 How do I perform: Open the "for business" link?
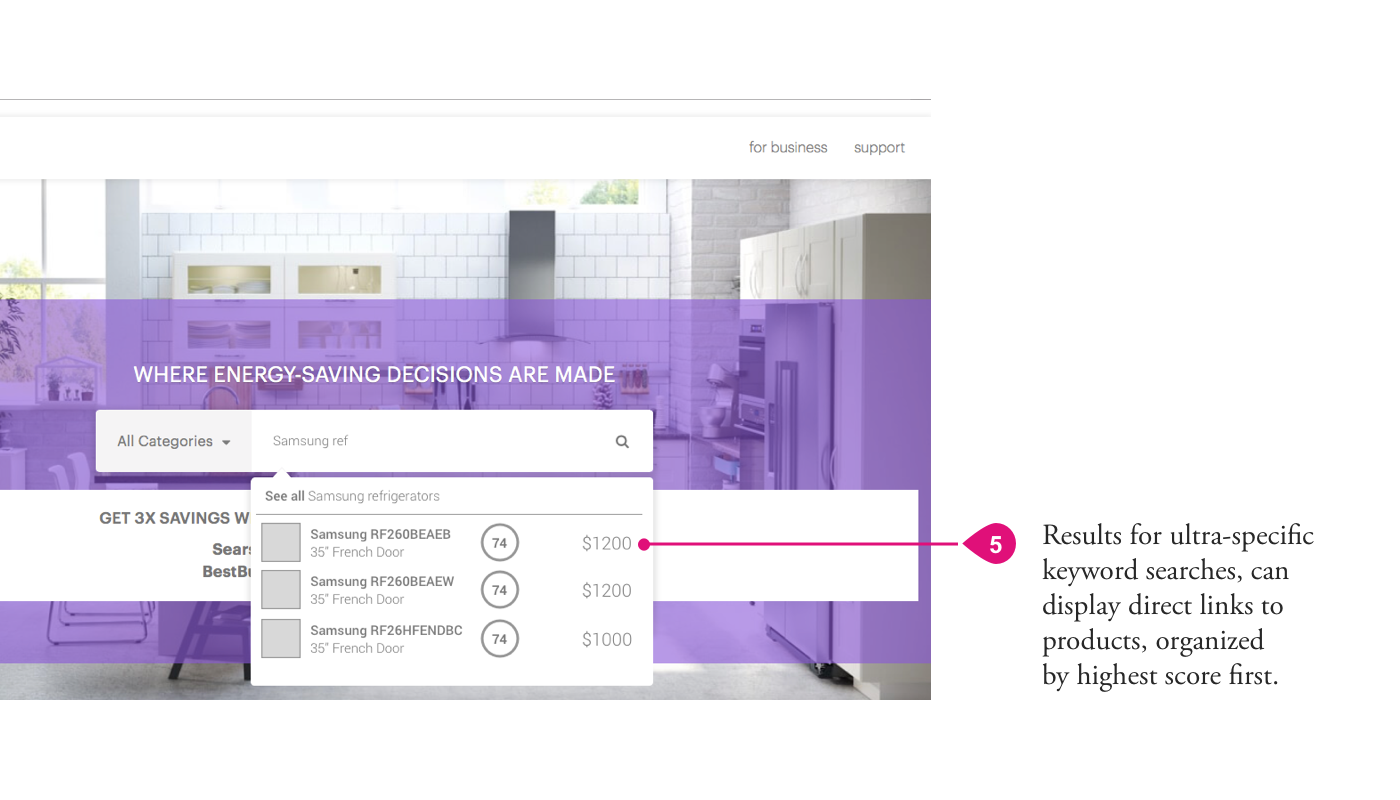(788, 147)
